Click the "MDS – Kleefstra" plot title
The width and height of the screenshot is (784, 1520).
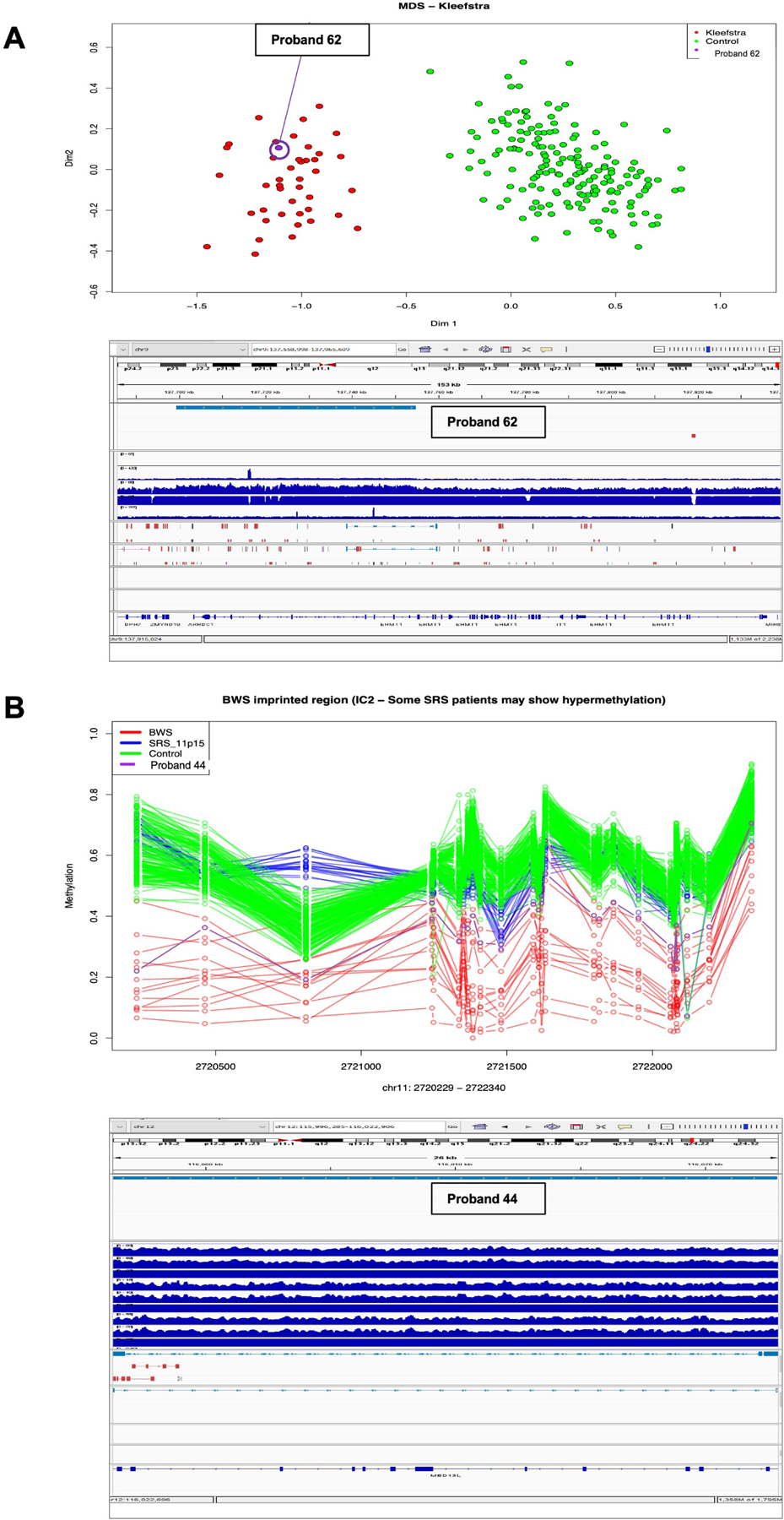444,6
